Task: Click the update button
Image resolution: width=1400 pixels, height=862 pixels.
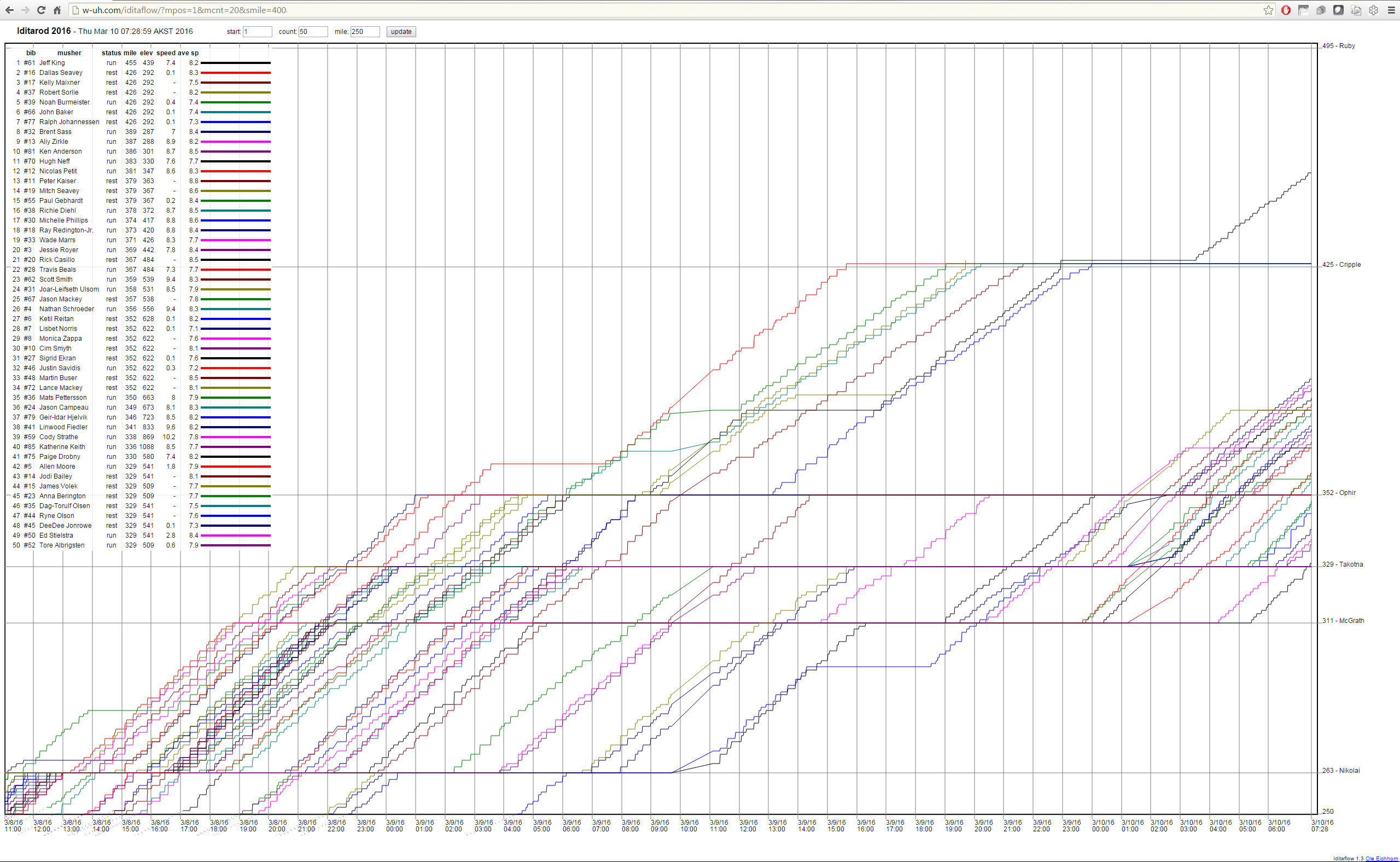Action: [401, 31]
